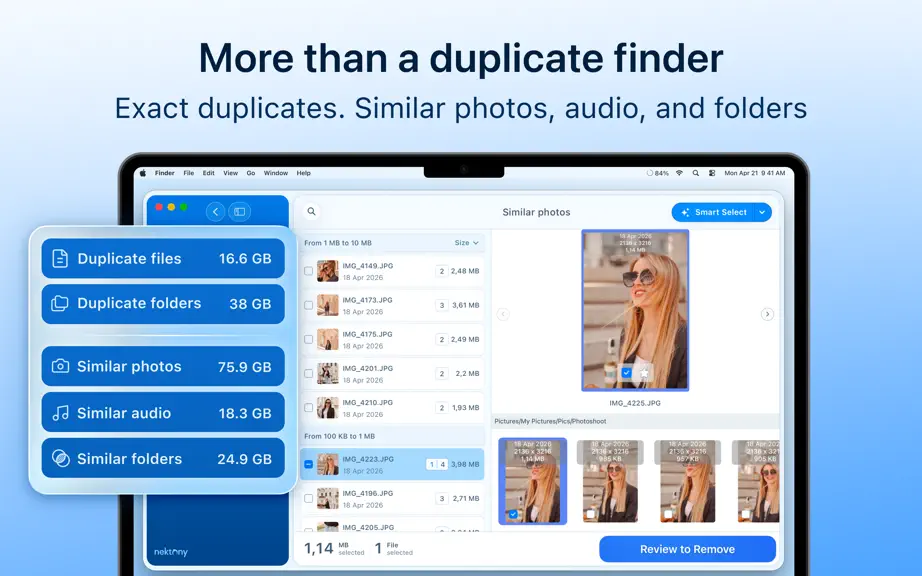Tick the checkbox for IMG_4175.JPG
922x576 pixels.
point(308,339)
